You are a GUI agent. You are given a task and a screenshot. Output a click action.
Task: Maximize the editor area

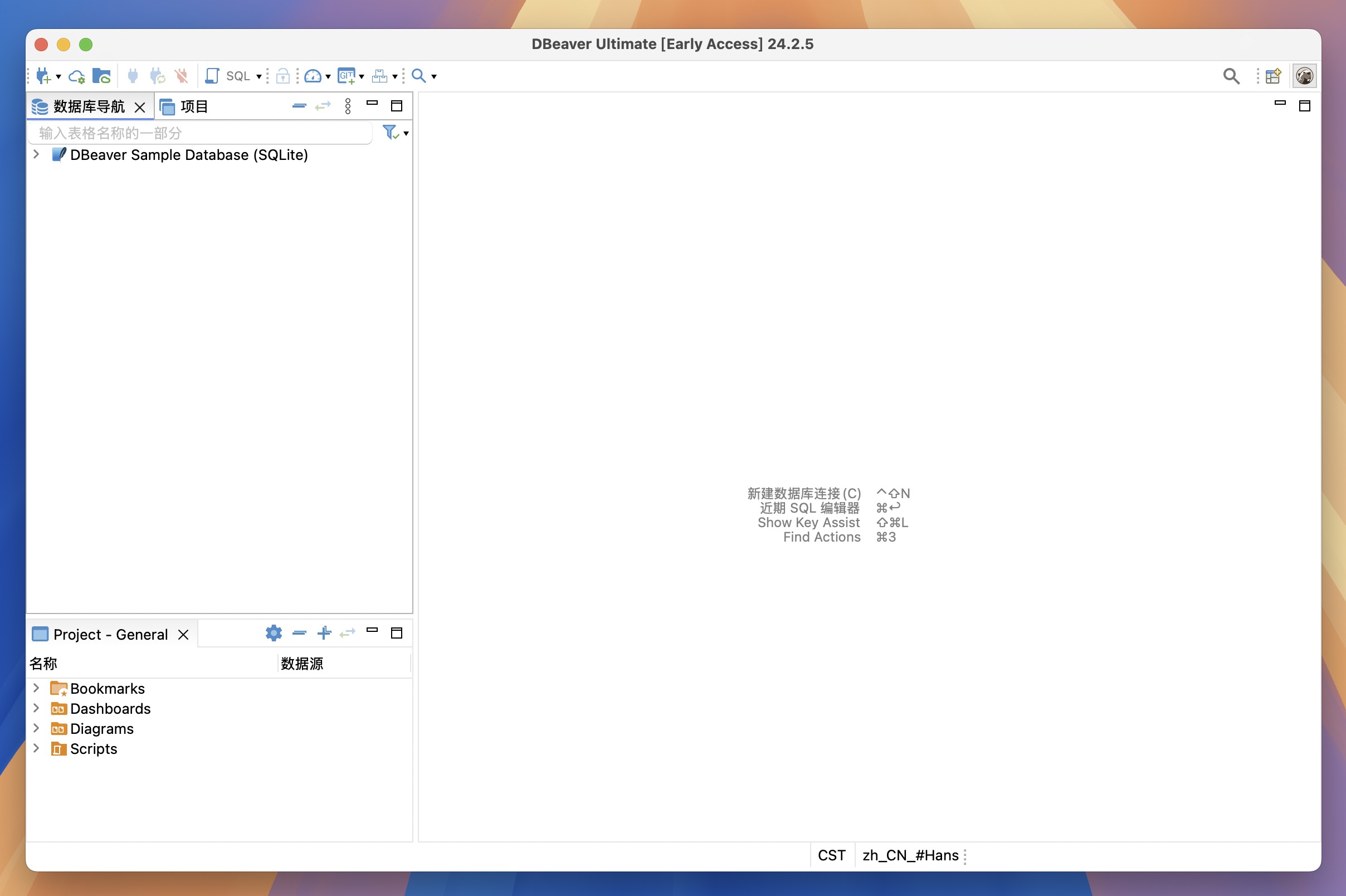tap(1305, 106)
